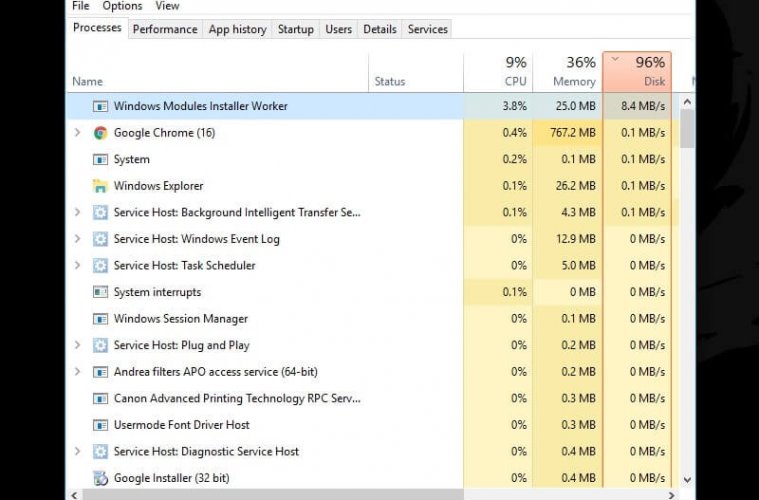Click the 0.2% CPU value for System
759x500 pixels.
[x=515, y=159]
